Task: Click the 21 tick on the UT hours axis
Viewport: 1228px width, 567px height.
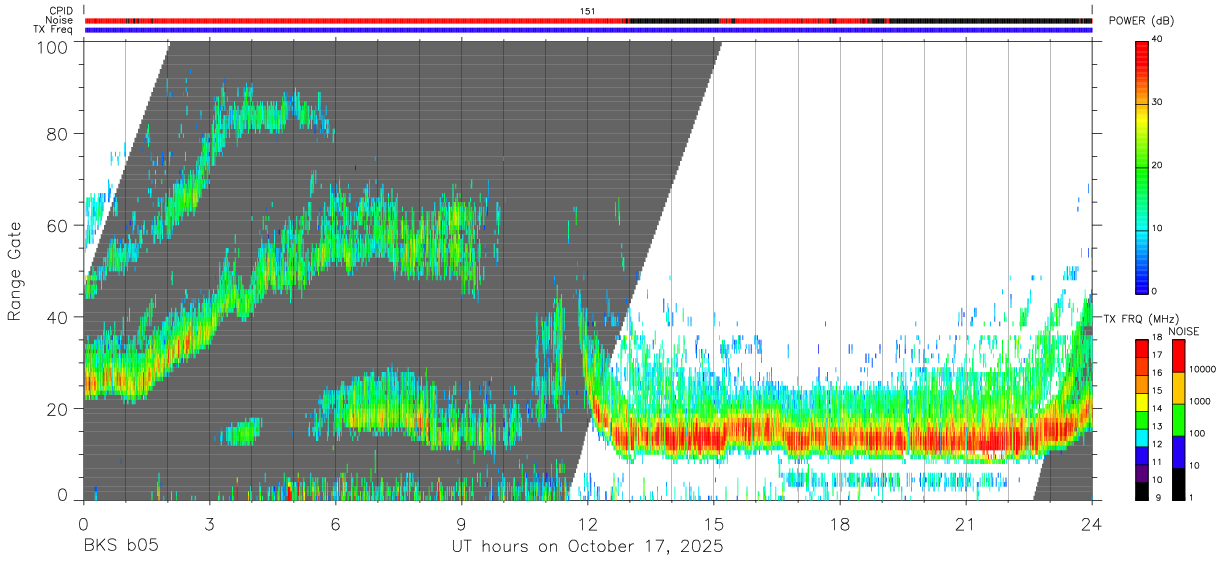Action: pyautogui.click(x=966, y=524)
